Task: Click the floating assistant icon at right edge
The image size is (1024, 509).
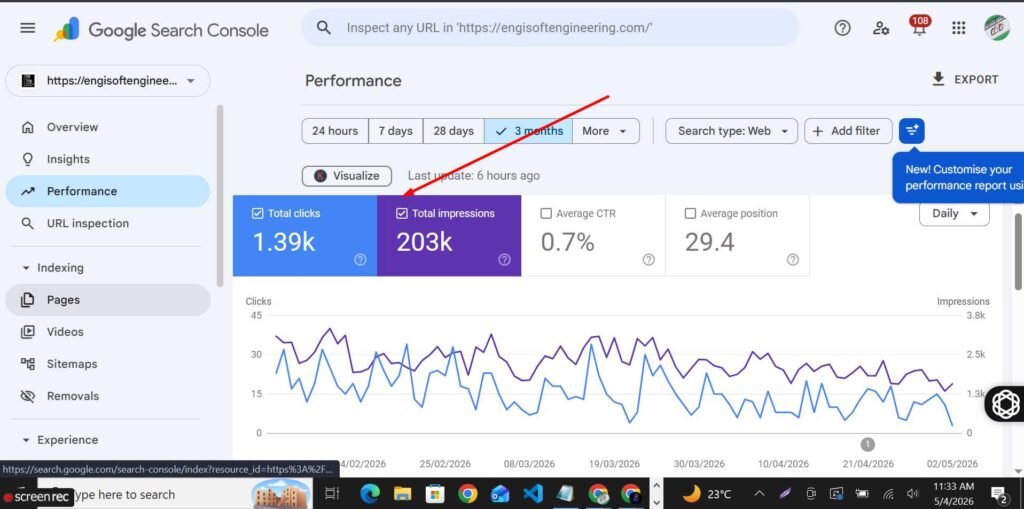Action: point(1006,404)
